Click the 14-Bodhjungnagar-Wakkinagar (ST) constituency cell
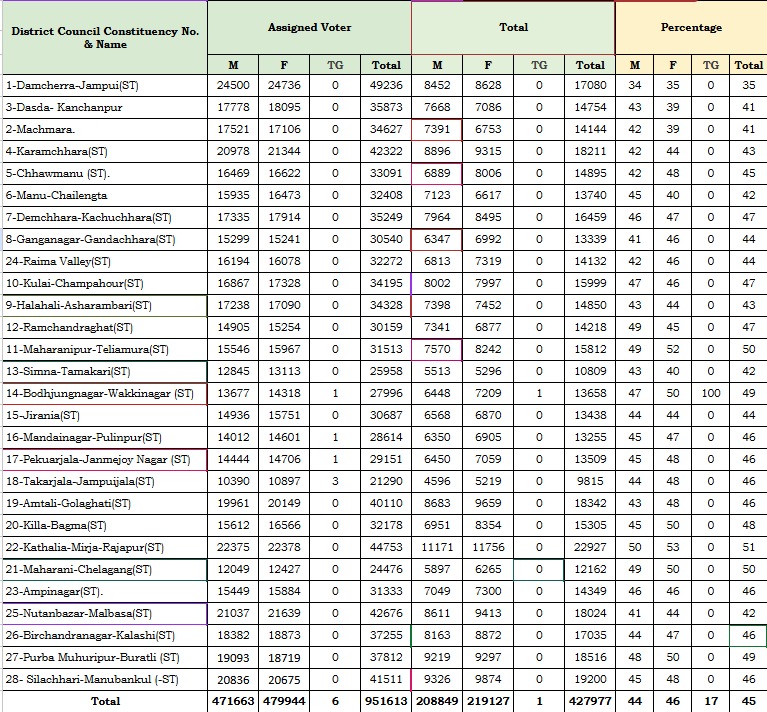The height and width of the screenshot is (712, 767). [x=99, y=394]
